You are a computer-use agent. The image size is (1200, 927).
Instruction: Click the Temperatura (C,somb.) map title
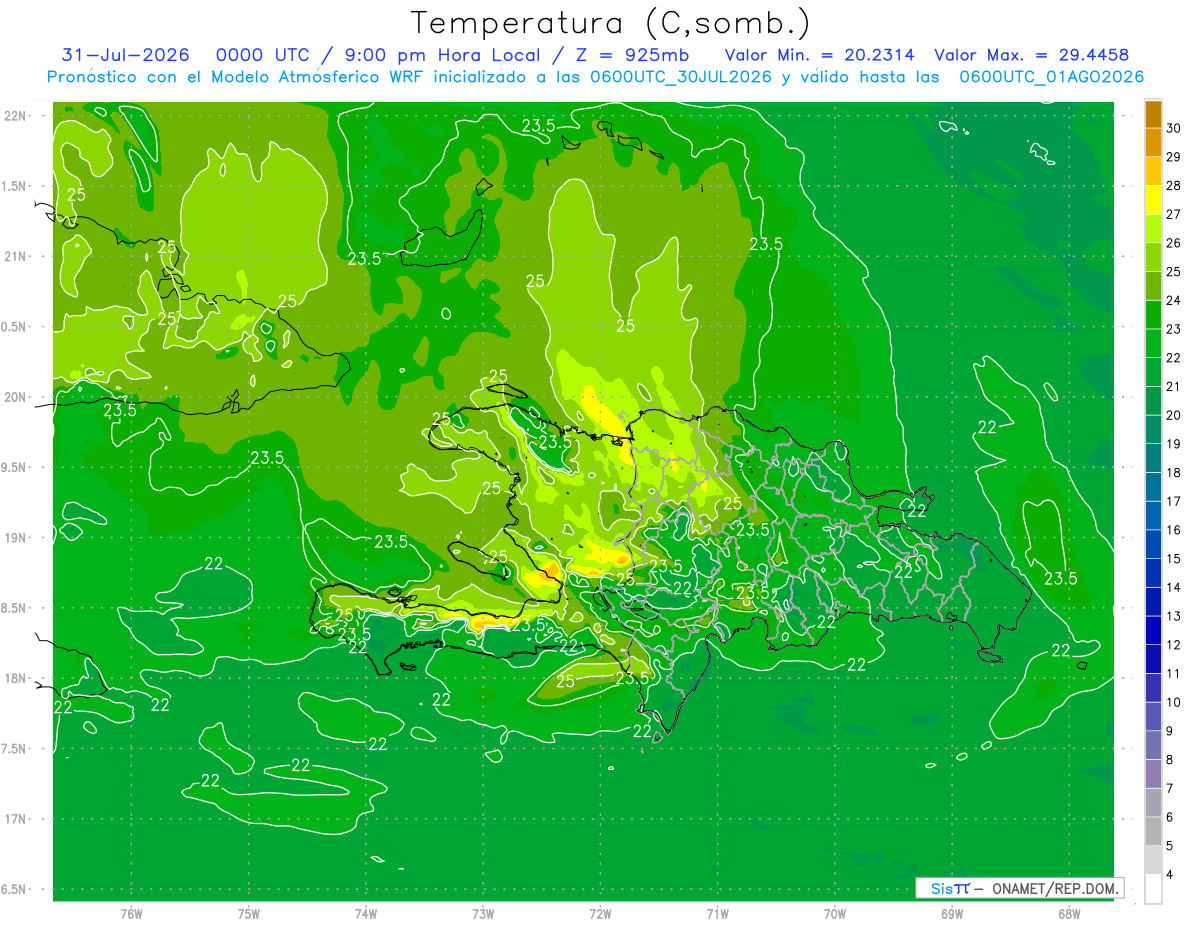coord(611,24)
